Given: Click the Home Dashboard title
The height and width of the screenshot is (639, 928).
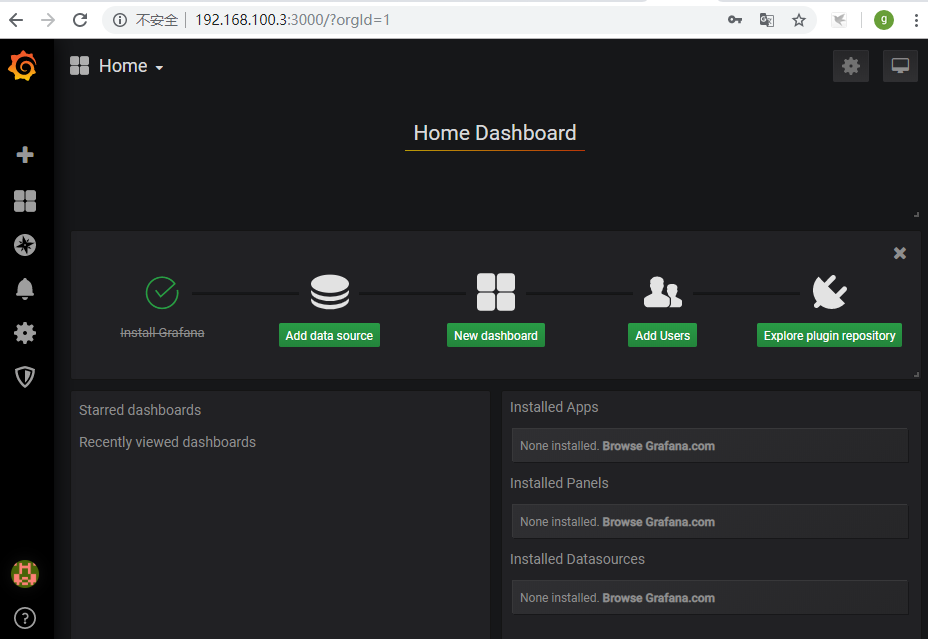Looking at the screenshot, I should [x=495, y=133].
